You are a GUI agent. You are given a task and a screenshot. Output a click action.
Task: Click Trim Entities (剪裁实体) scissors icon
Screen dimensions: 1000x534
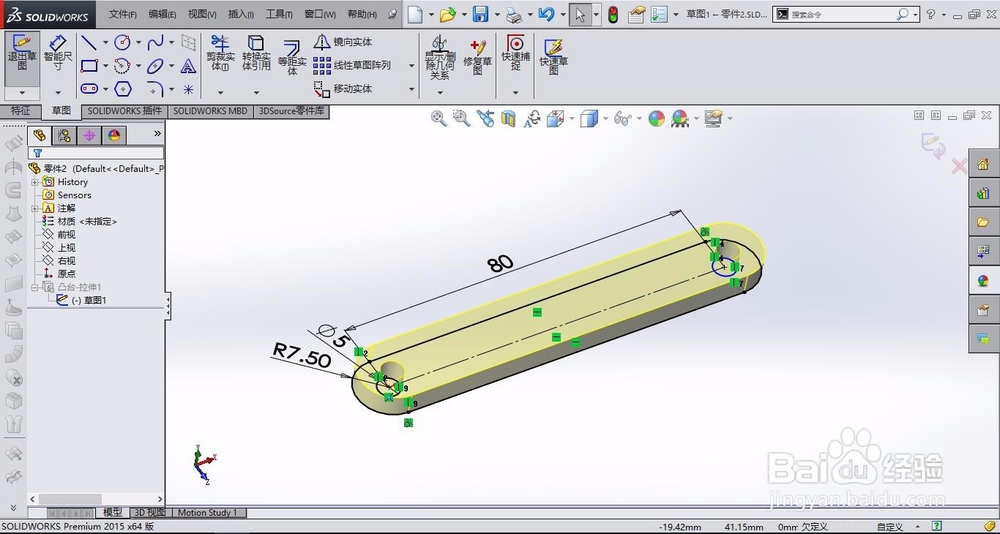[x=220, y=43]
